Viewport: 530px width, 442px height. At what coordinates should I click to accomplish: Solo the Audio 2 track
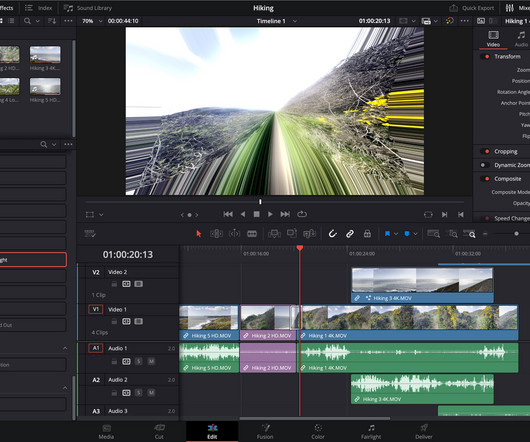139,393
